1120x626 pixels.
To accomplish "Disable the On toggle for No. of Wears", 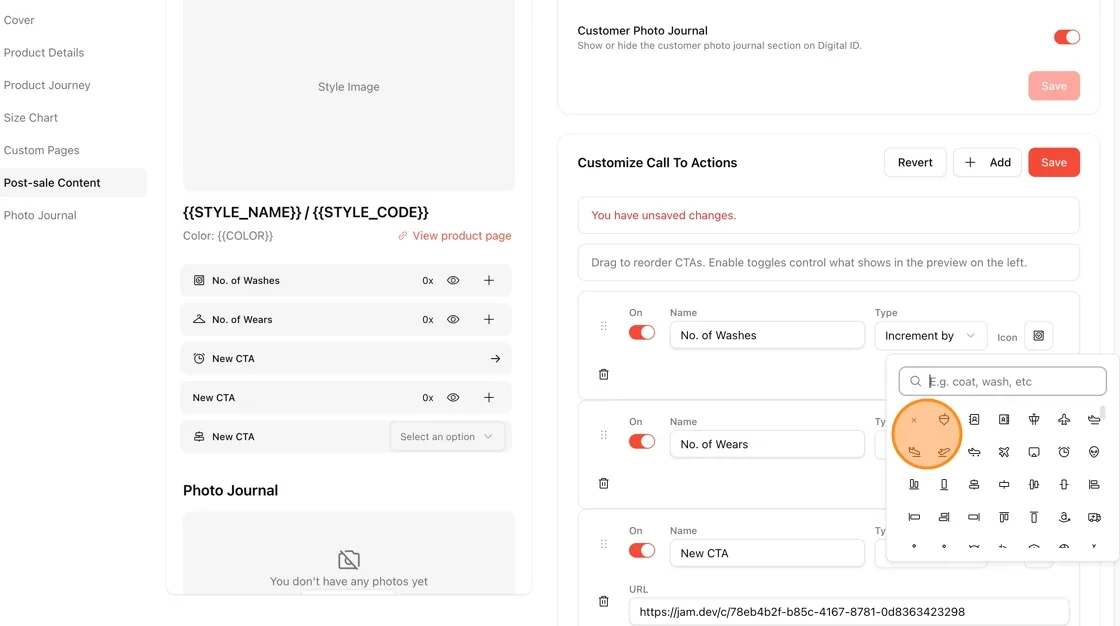I will coord(641,442).
